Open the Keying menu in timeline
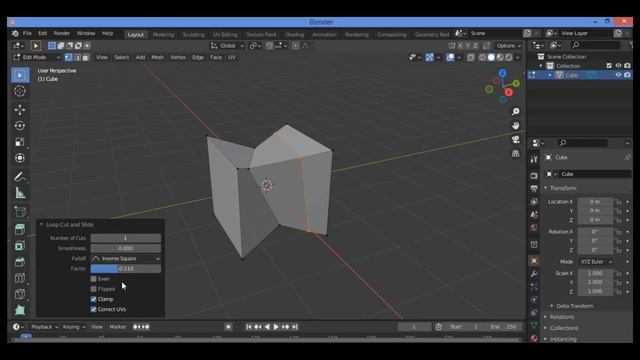640x360 pixels. click(73, 327)
